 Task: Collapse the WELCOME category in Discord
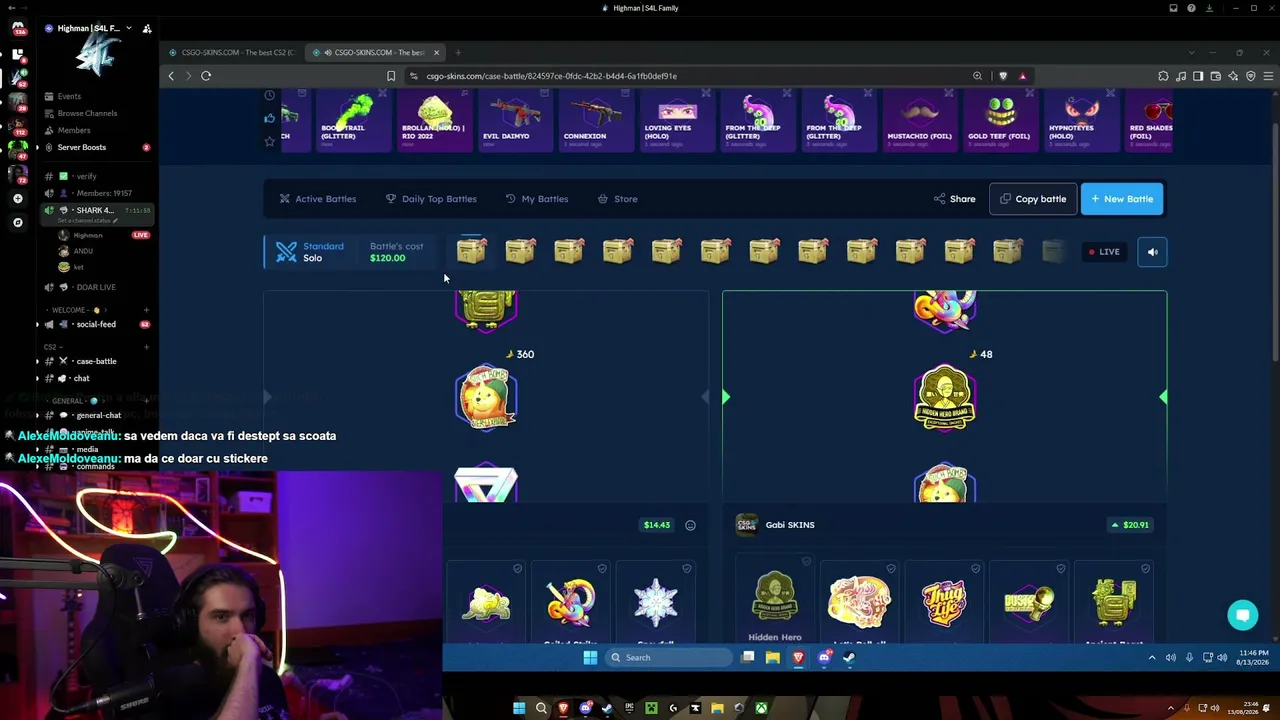click(76, 310)
